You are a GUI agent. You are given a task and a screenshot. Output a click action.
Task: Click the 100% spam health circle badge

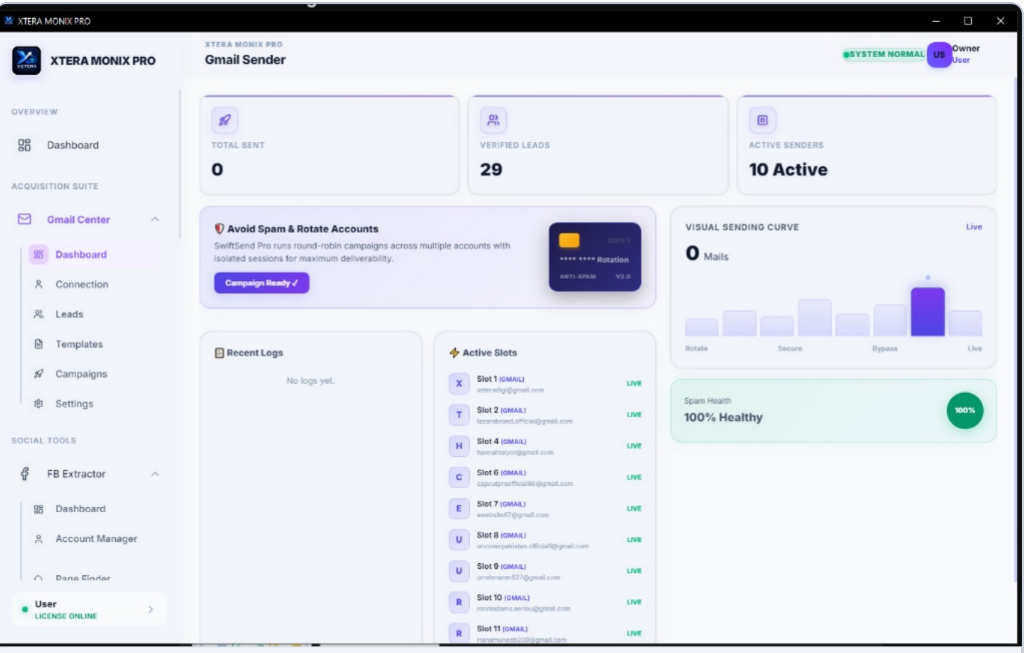coord(965,411)
